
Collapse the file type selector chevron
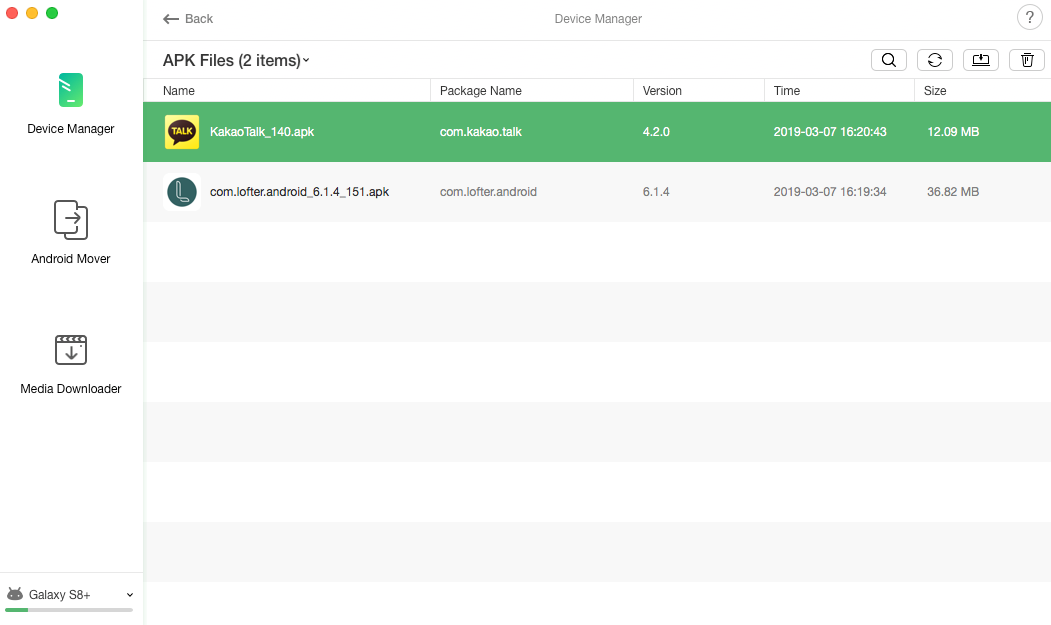305,60
